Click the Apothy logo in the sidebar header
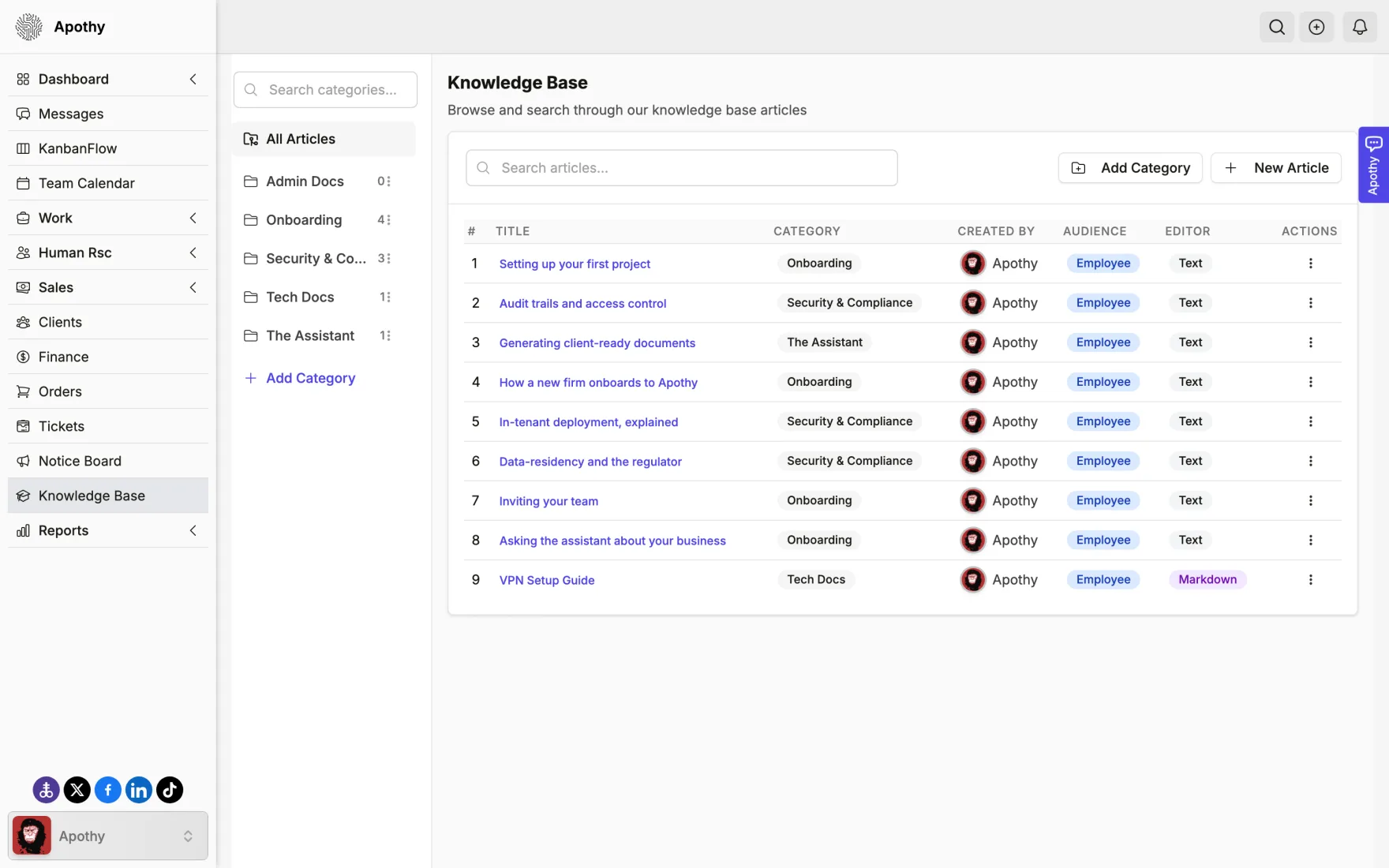 click(29, 27)
